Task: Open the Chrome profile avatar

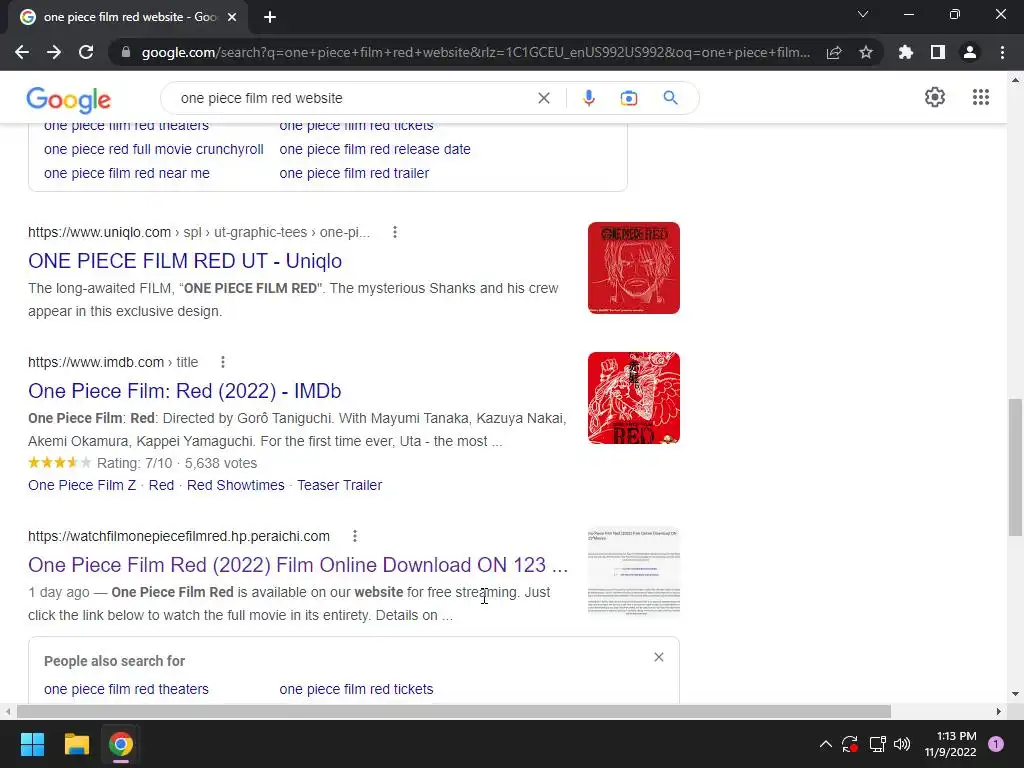Action: [x=970, y=52]
